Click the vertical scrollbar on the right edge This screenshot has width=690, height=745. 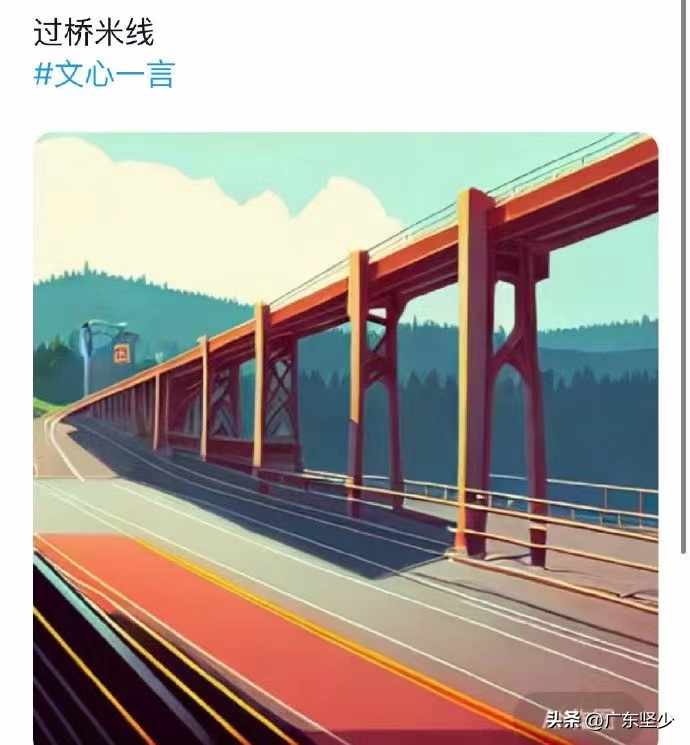pyautogui.click(x=684, y=276)
